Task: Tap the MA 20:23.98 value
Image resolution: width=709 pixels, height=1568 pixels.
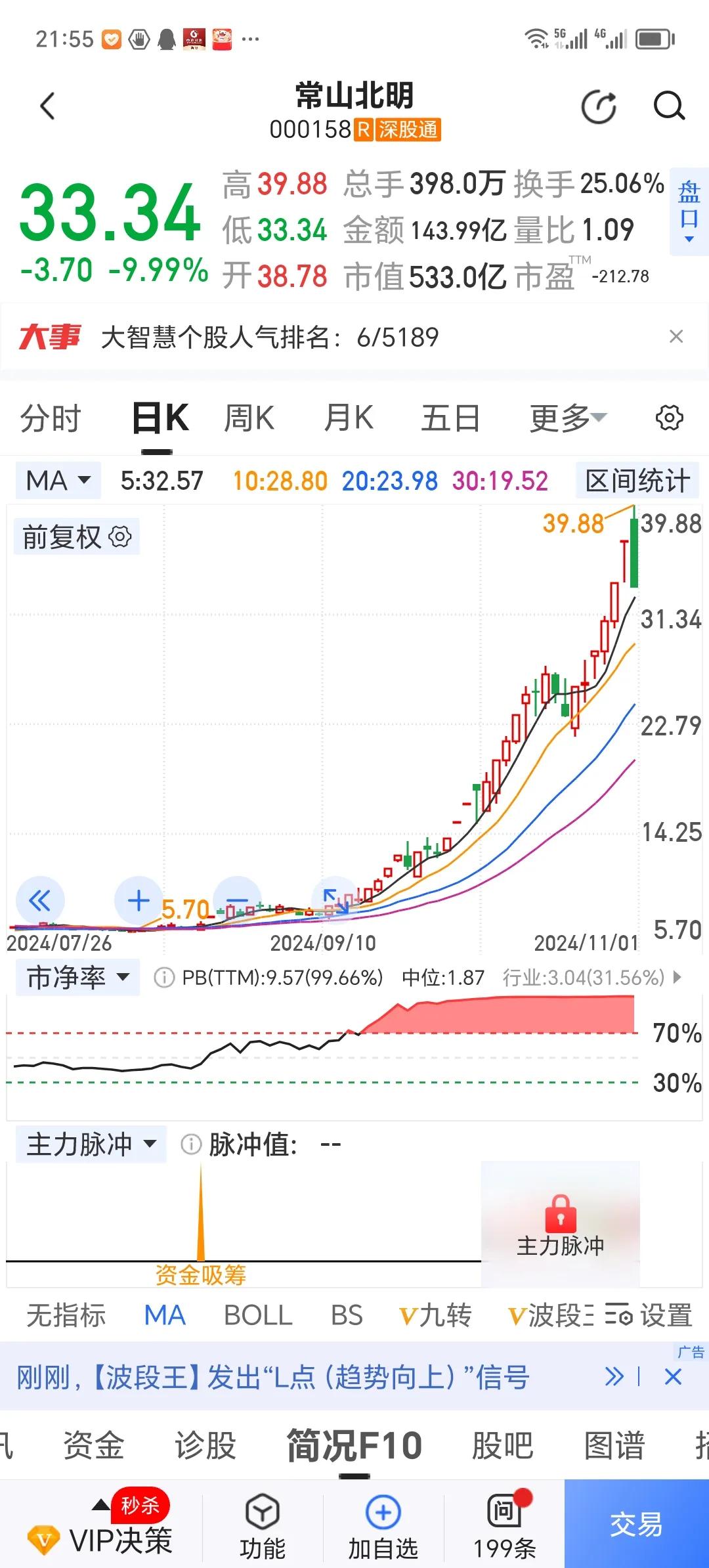Action: click(x=390, y=481)
